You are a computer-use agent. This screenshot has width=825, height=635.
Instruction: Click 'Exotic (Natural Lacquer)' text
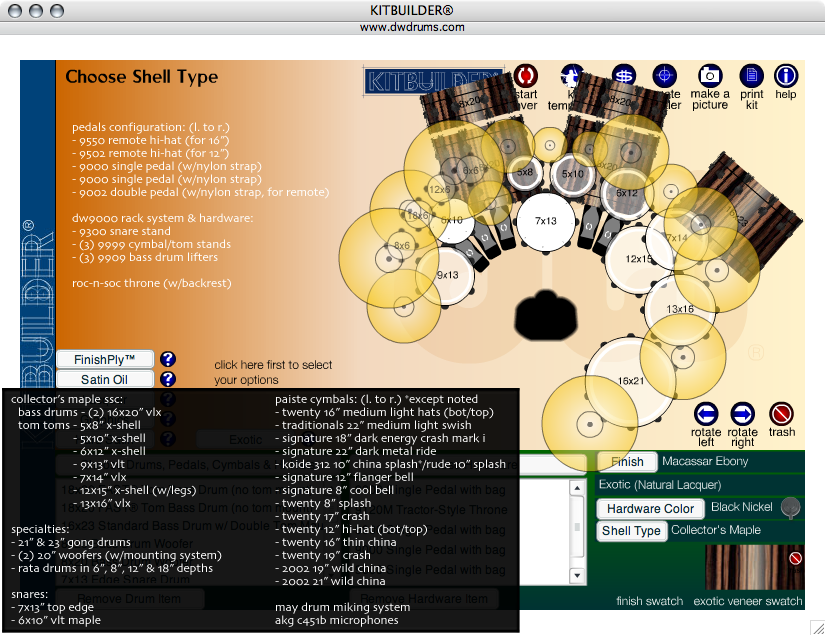(x=660, y=485)
